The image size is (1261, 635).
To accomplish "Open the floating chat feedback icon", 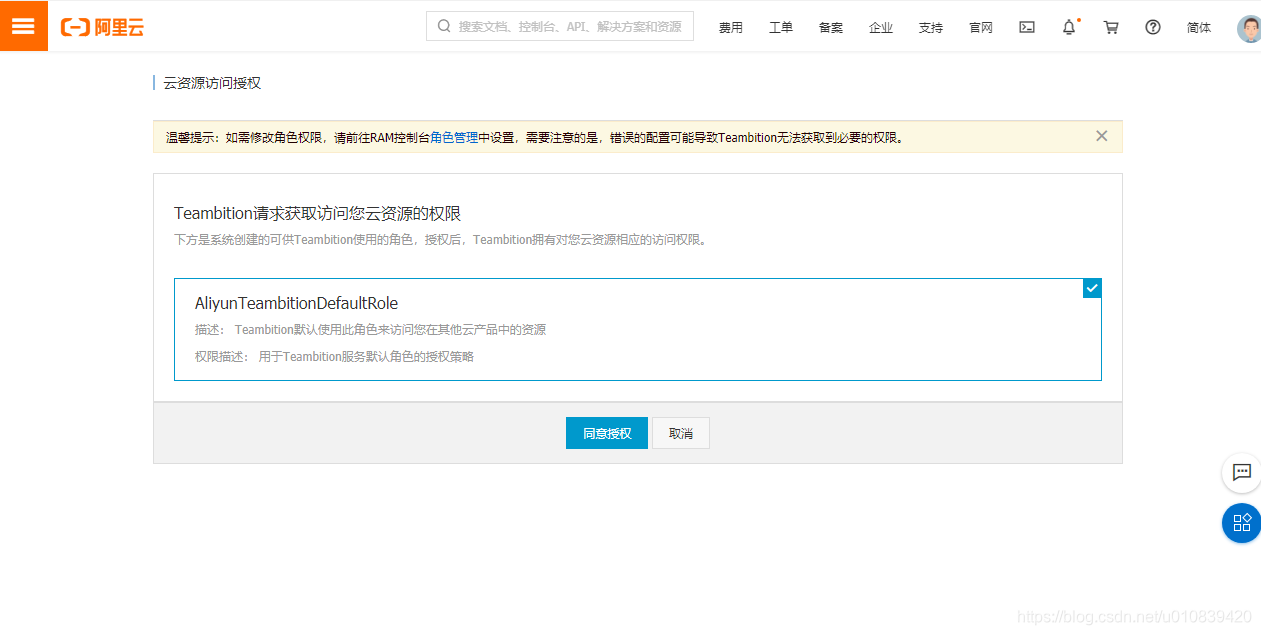I will tap(1242, 472).
